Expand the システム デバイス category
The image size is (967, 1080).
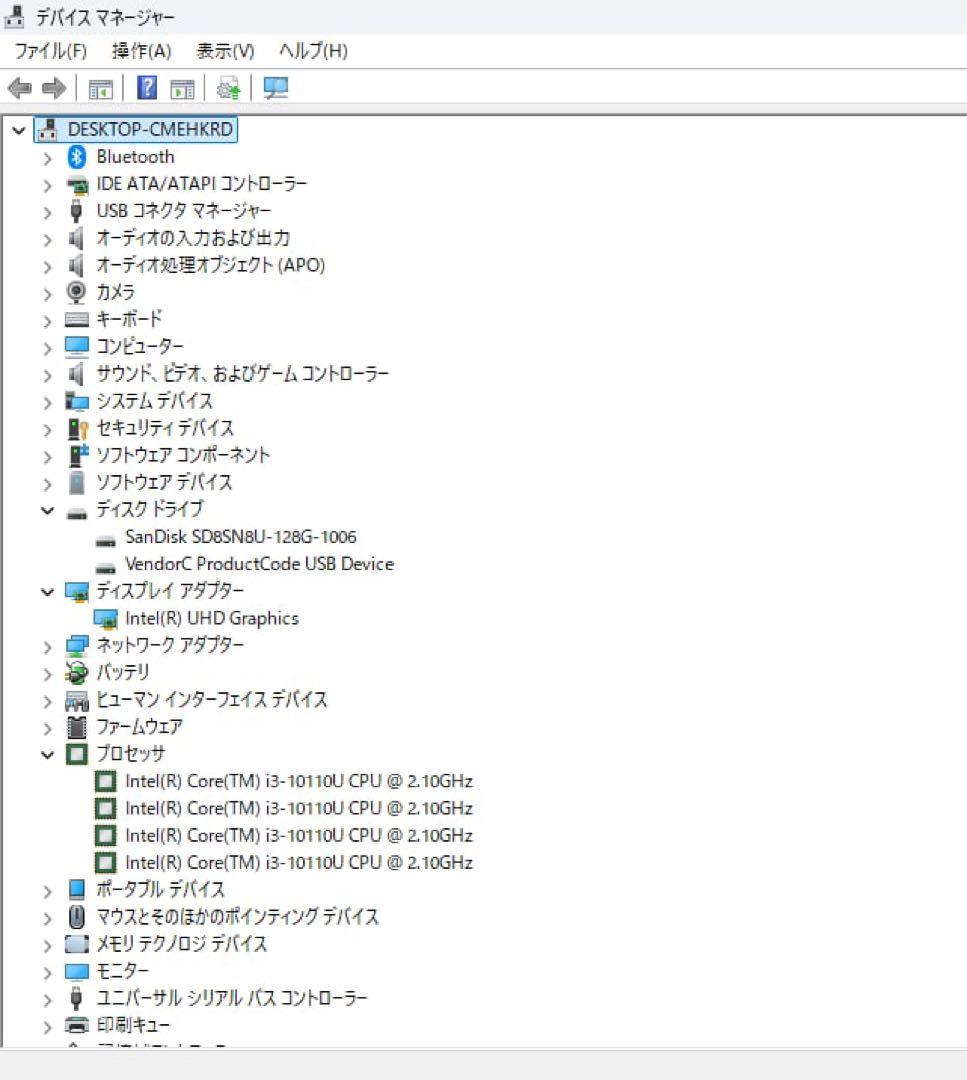(x=47, y=402)
